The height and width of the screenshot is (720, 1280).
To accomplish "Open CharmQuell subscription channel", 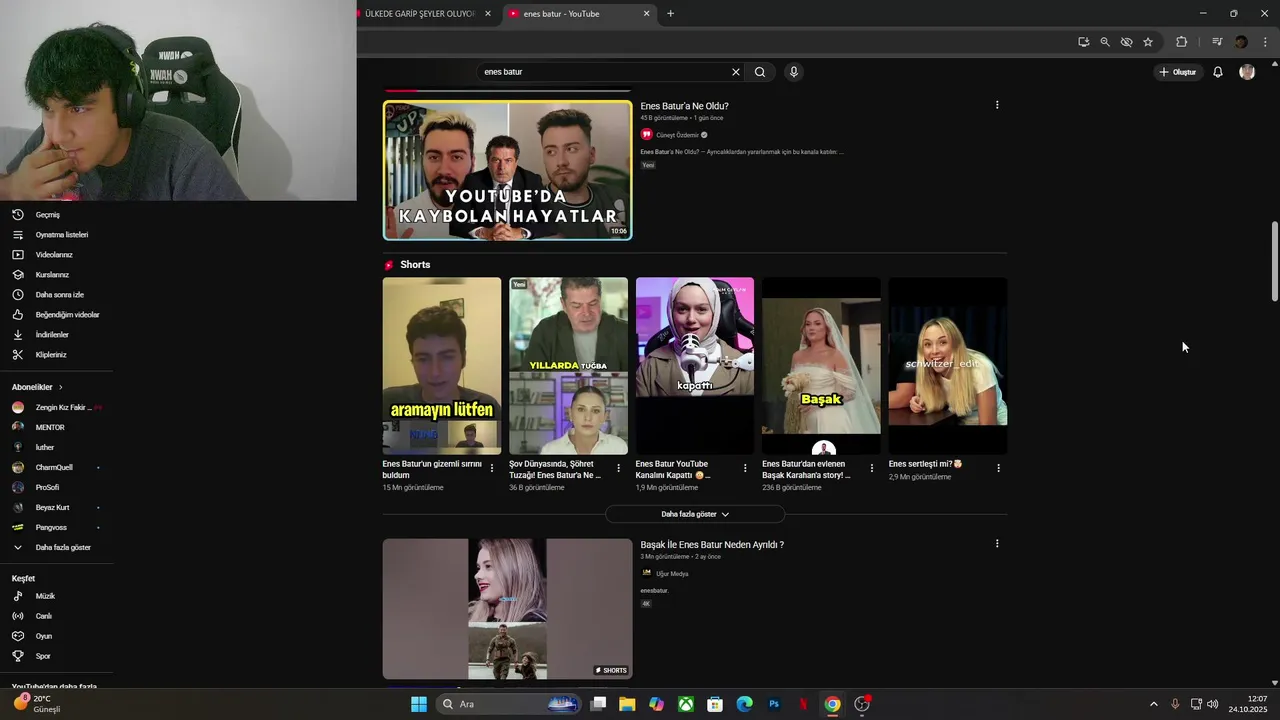I will [x=56, y=468].
